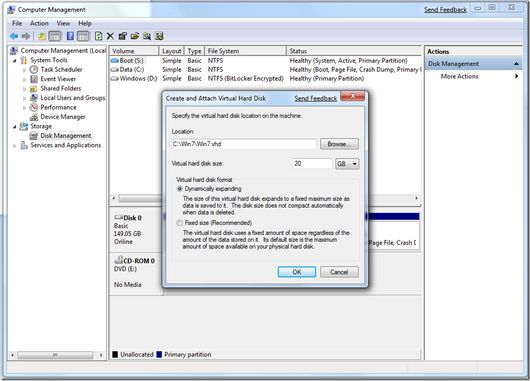
Task: Open the File menu
Action: pos(17,23)
